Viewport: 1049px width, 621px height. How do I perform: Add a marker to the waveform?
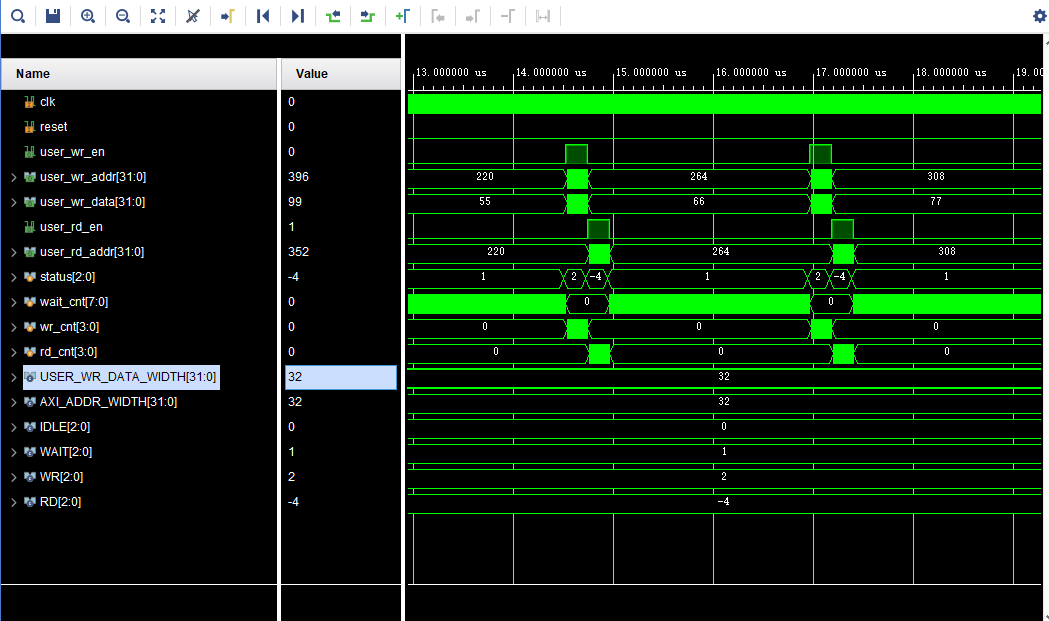pyautogui.click(x=403, y=16)
